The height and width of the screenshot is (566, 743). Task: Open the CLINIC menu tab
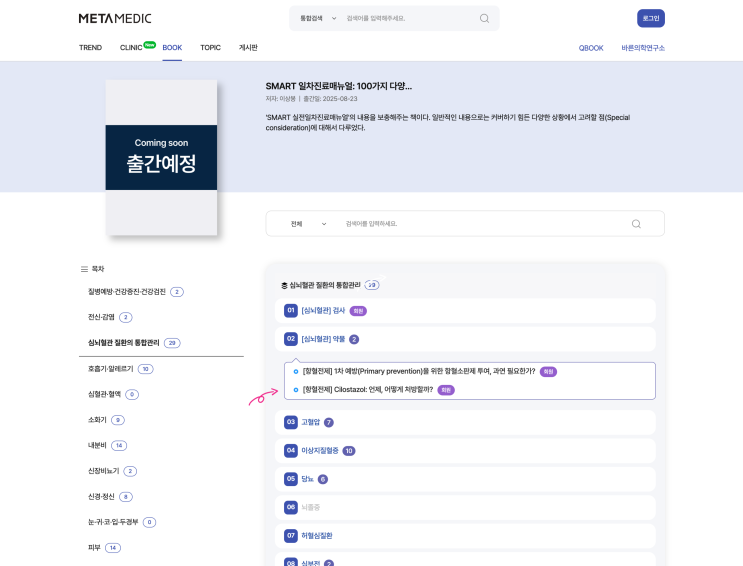131,47
